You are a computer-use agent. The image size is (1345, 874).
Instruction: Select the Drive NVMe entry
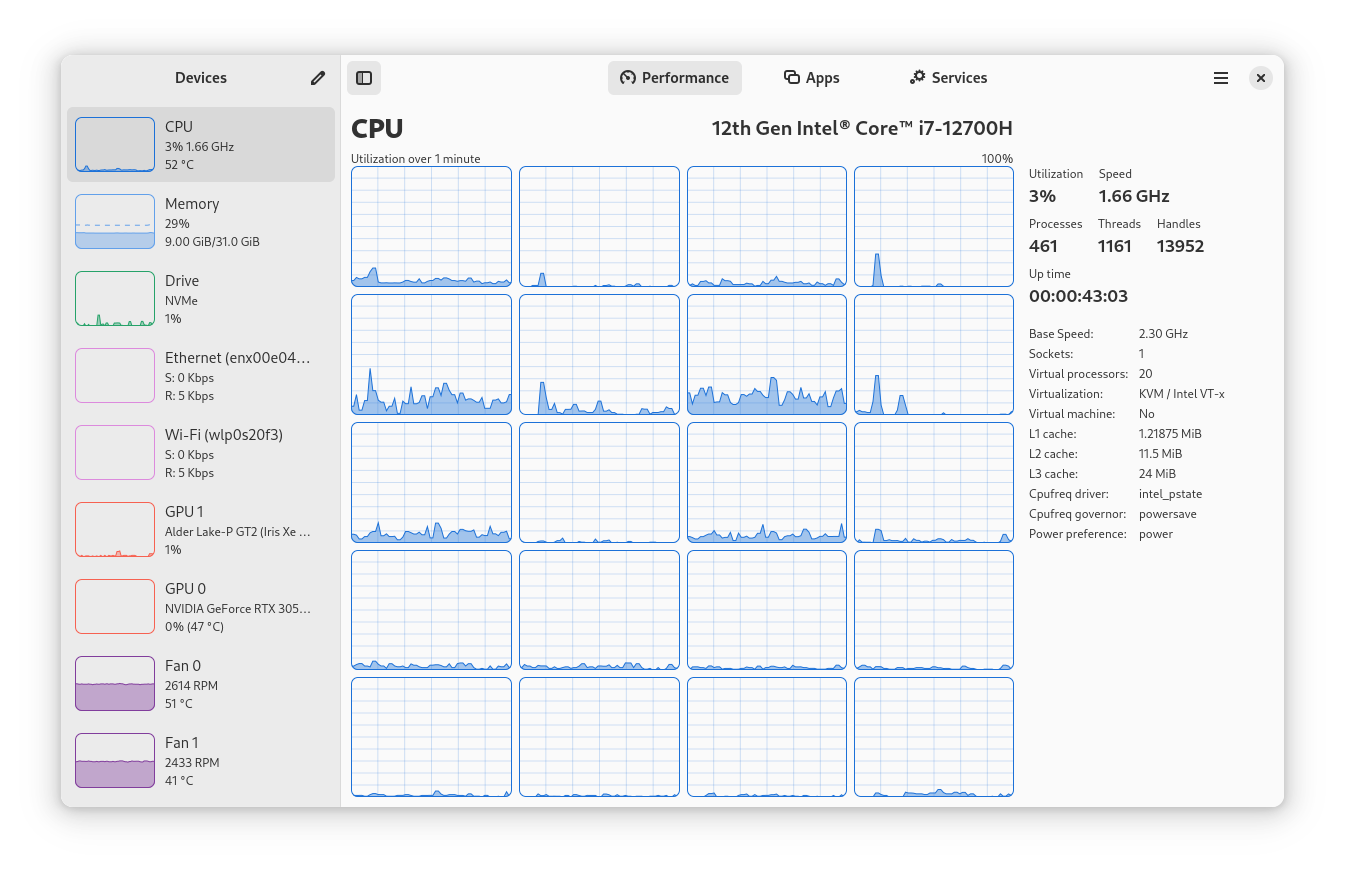point(200,298)
